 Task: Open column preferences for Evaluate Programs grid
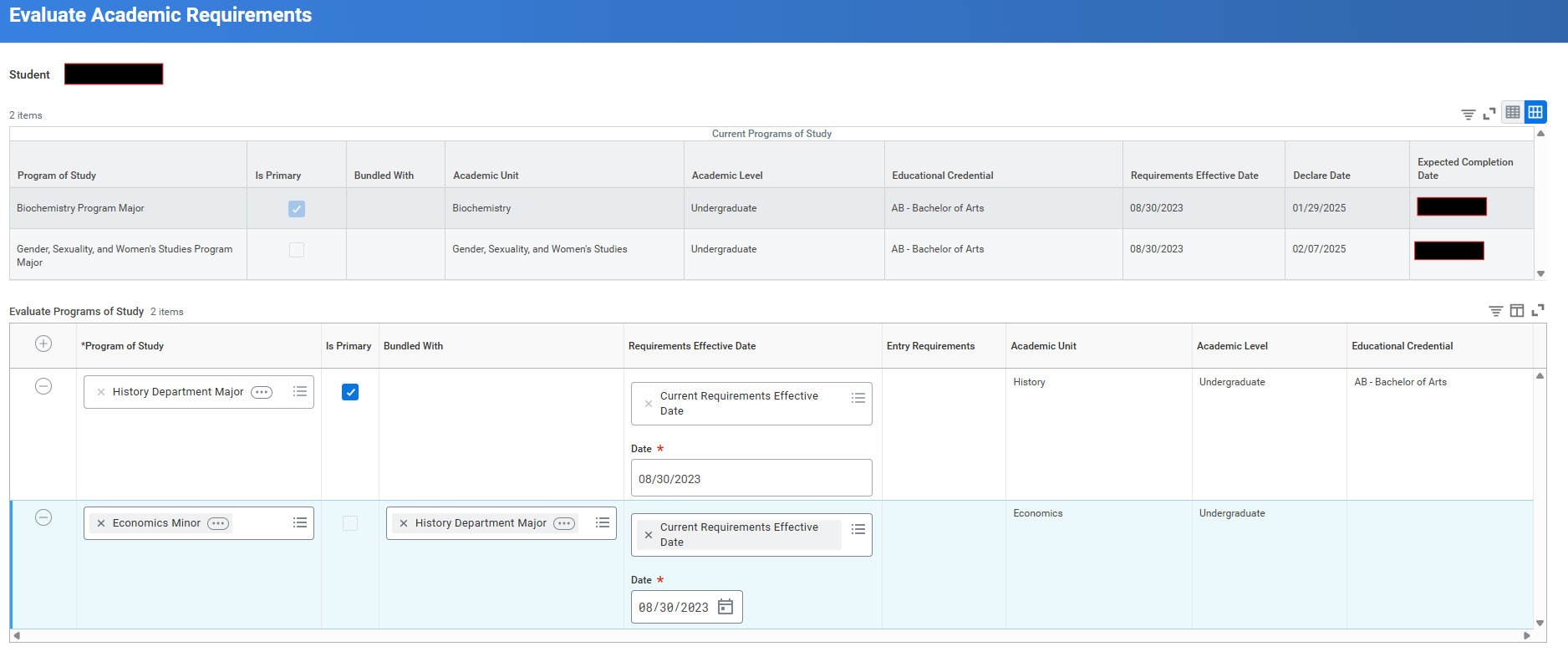point(1517,311)
